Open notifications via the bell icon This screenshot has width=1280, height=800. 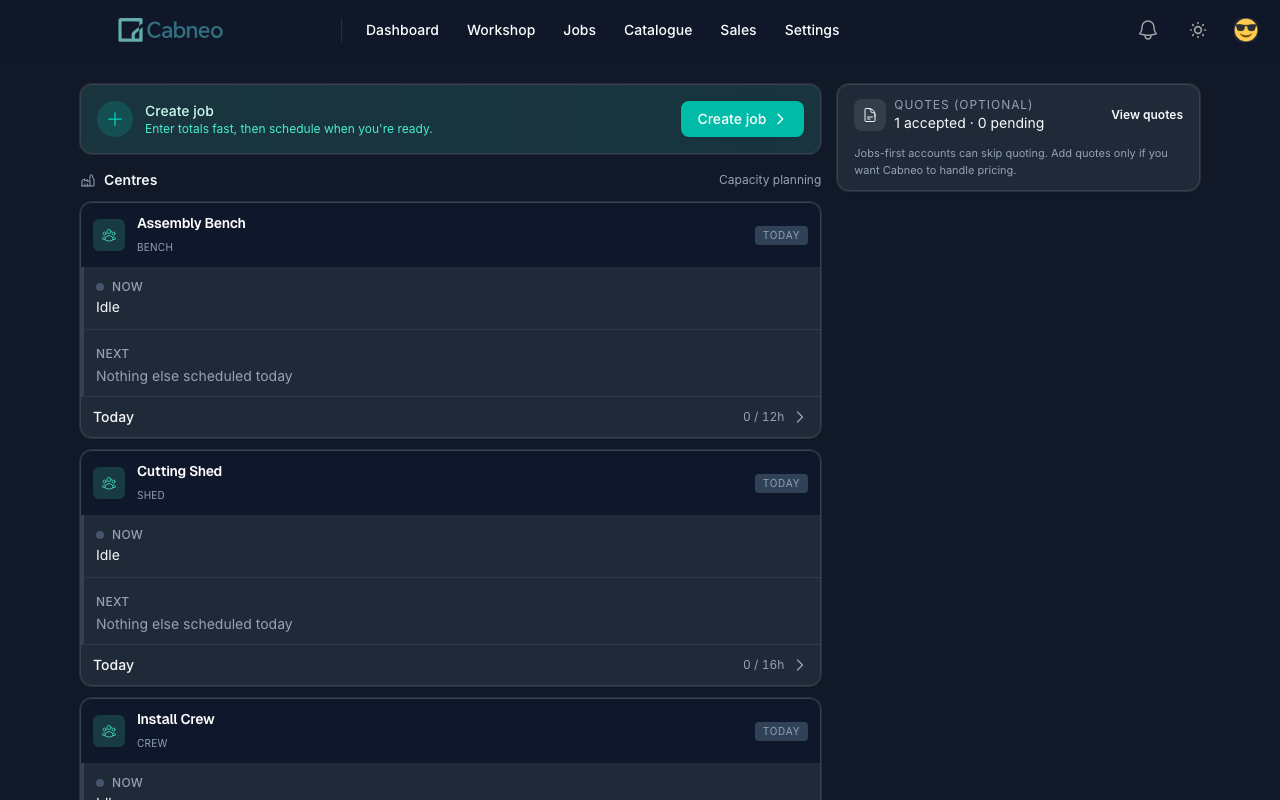[x=1147, y=30]
